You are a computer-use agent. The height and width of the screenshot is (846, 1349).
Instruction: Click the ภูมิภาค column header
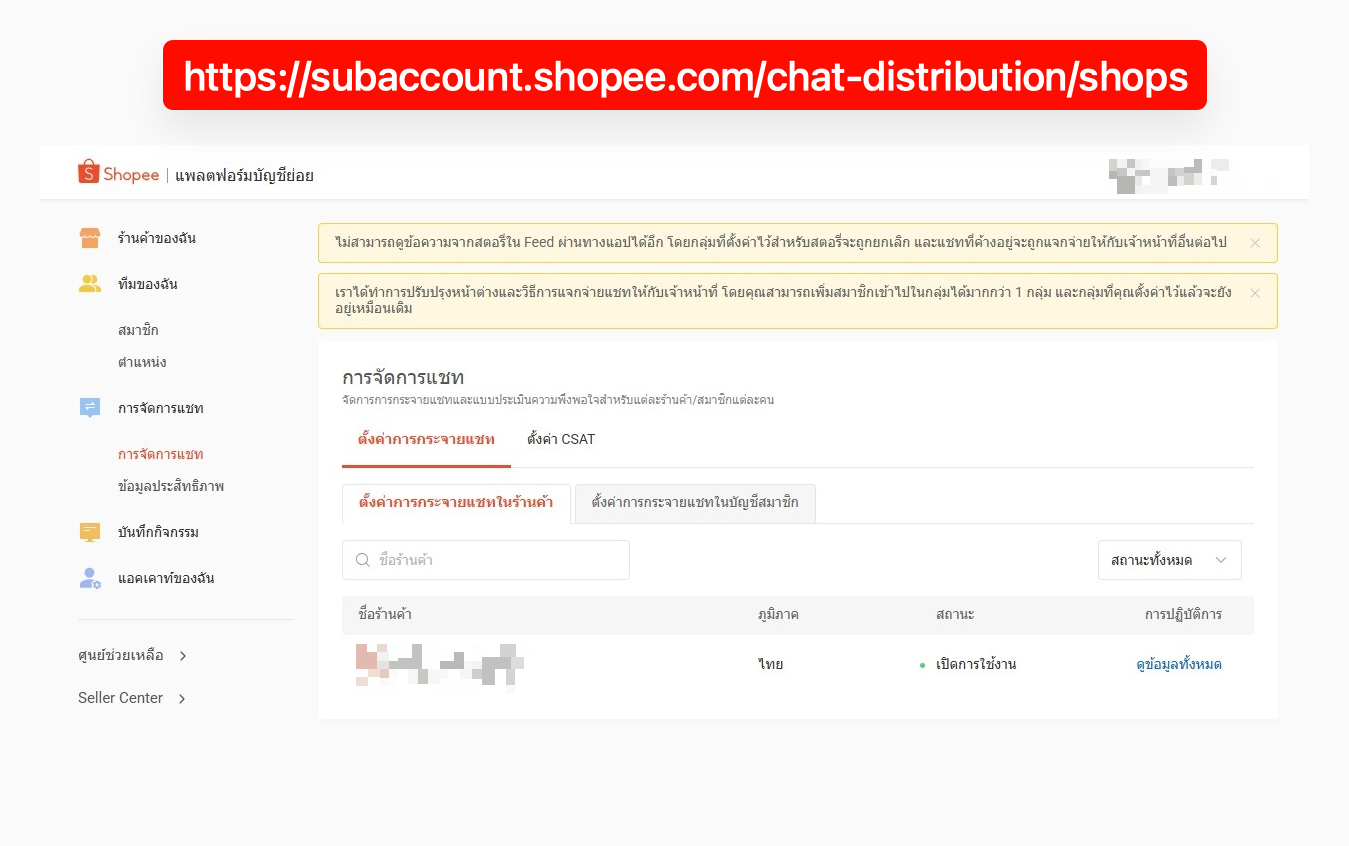(x=778, y=614)
